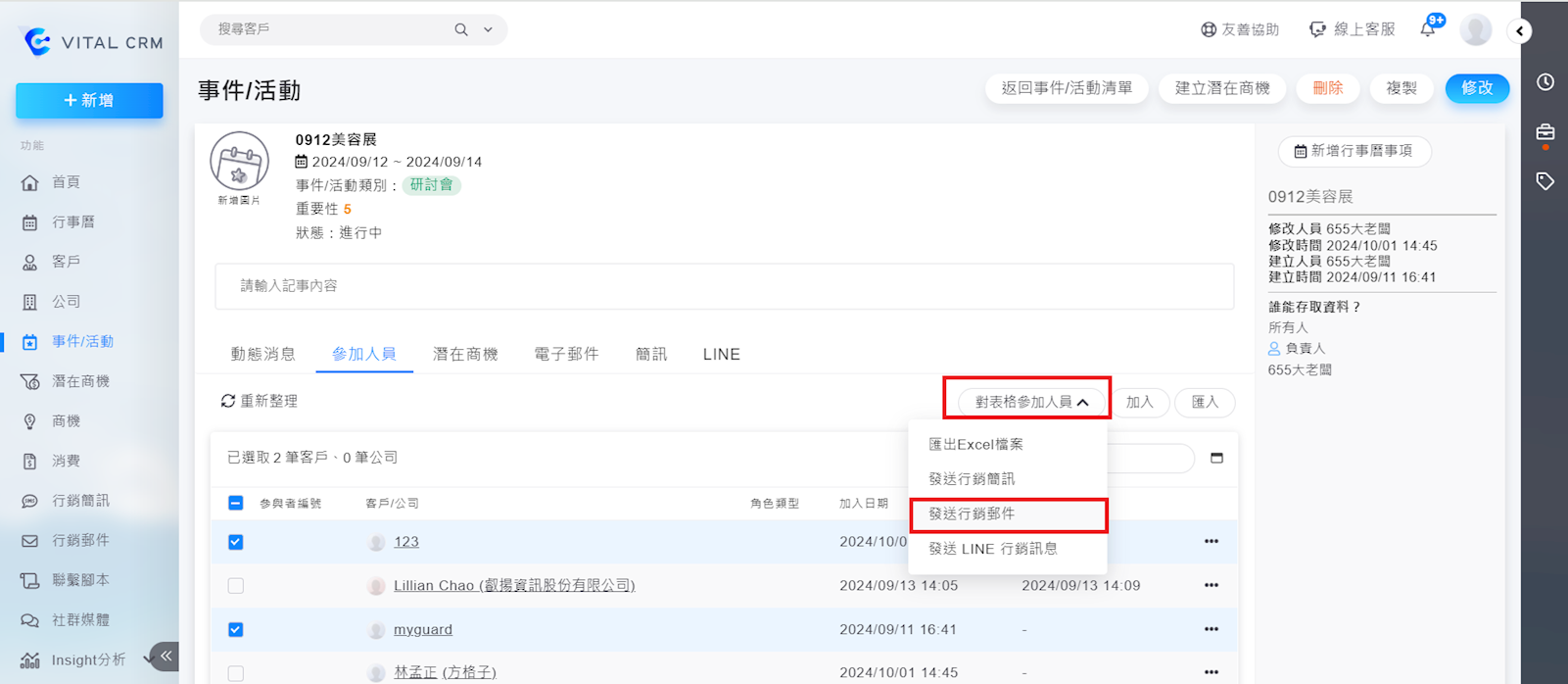The width and height of the screenshot is (1568, 684).
Task: Click the notification bell icon
Action: click(1428, 29)
